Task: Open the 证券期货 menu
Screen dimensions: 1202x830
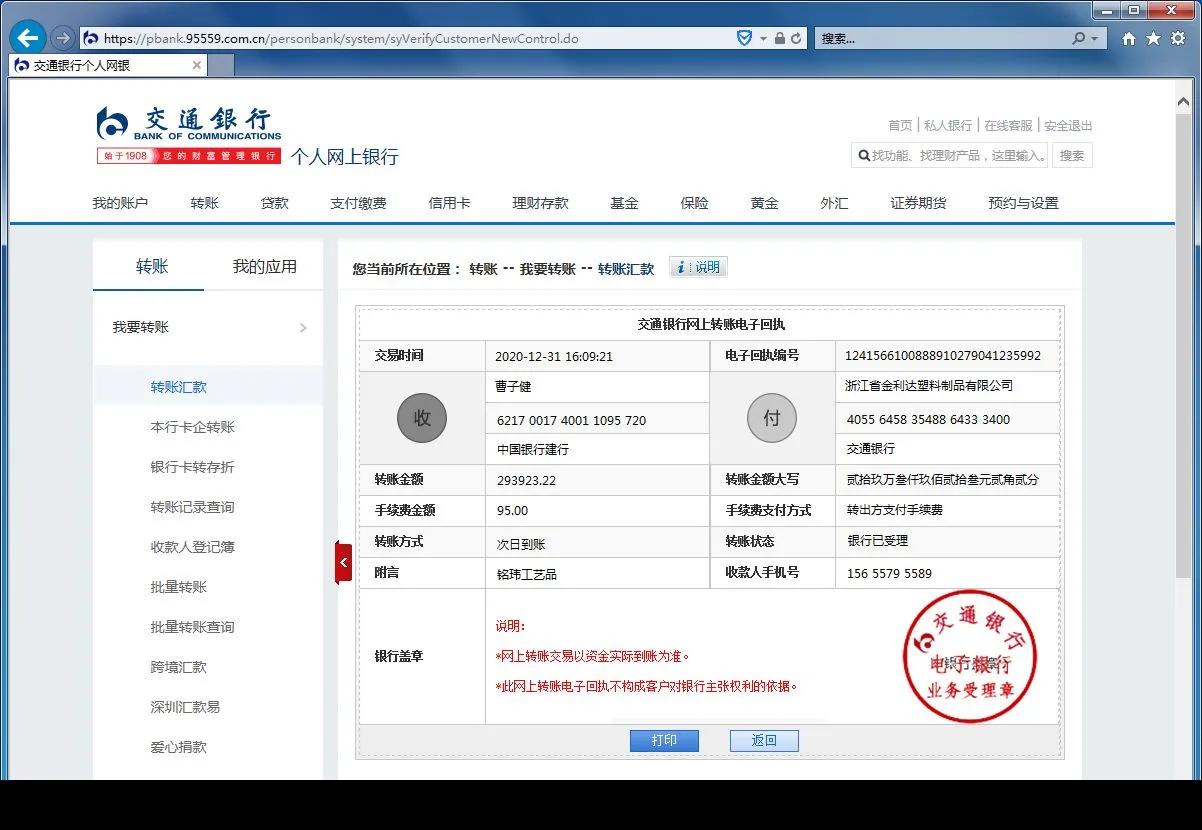Action: [x=918, y=203]
